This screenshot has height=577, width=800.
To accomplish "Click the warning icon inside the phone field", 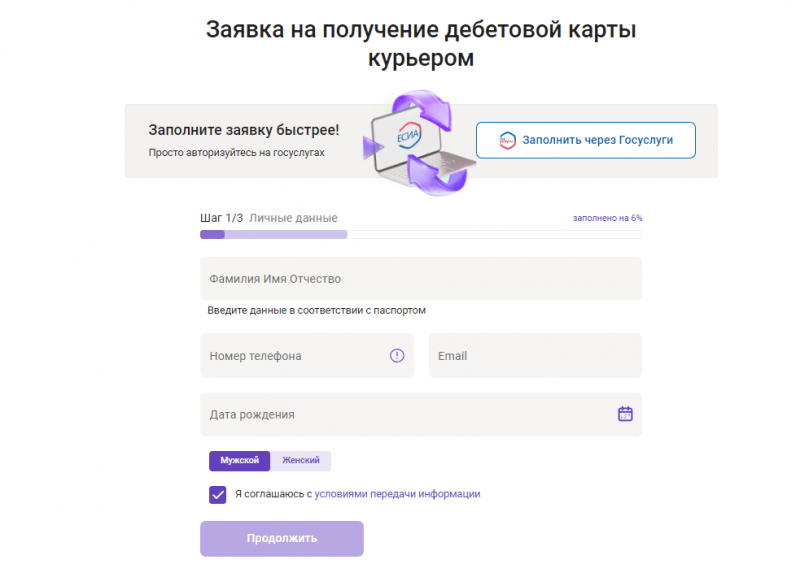I will click(397, 355).
